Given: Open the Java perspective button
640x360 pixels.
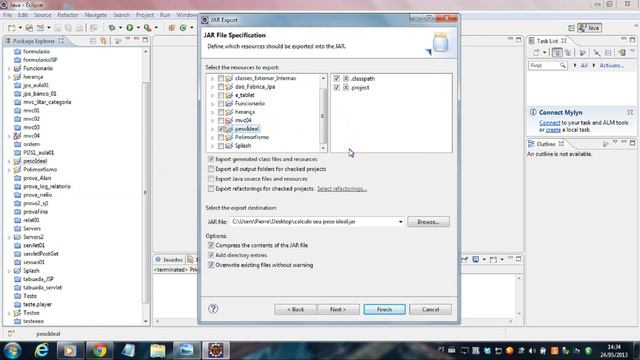Looking at the screenshot, I should pyautogui.click(x=589, y=28).
